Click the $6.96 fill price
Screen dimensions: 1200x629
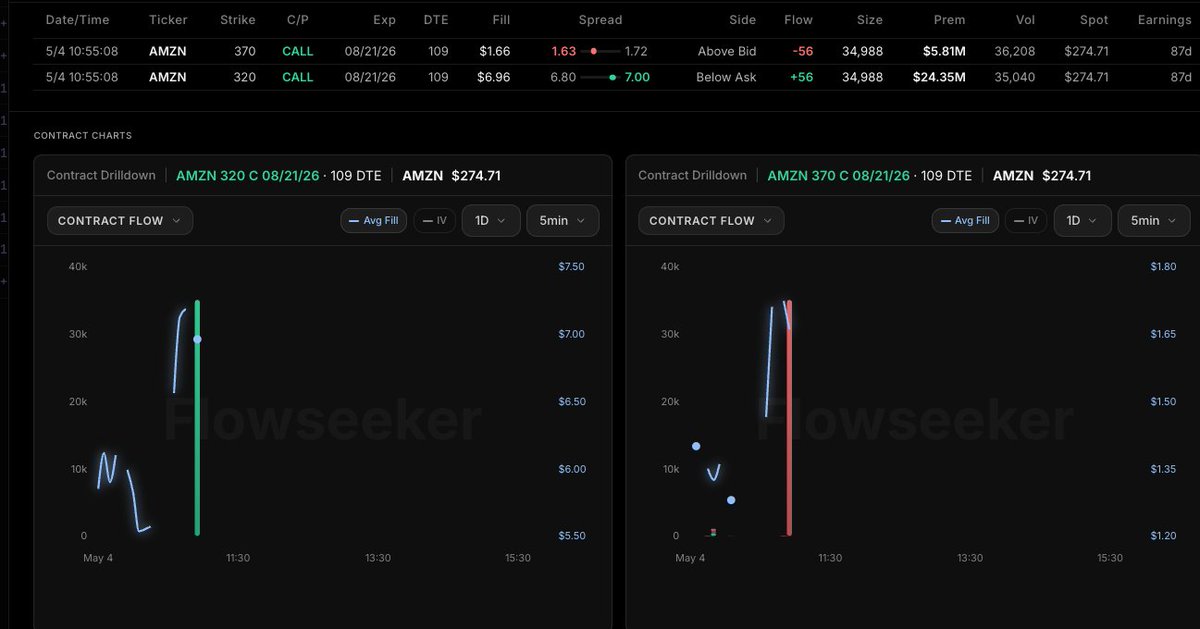tap(494, 77)
